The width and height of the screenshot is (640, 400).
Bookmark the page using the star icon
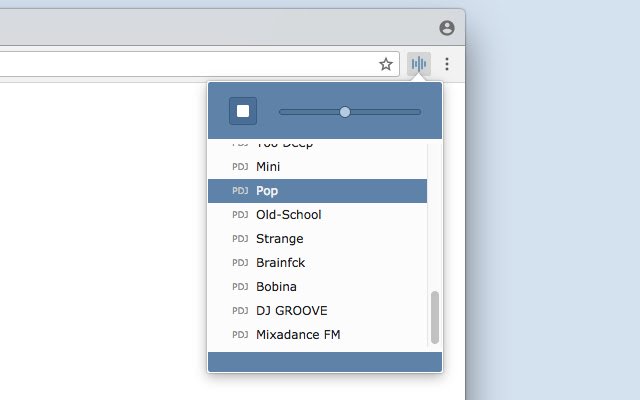(386, 64)
